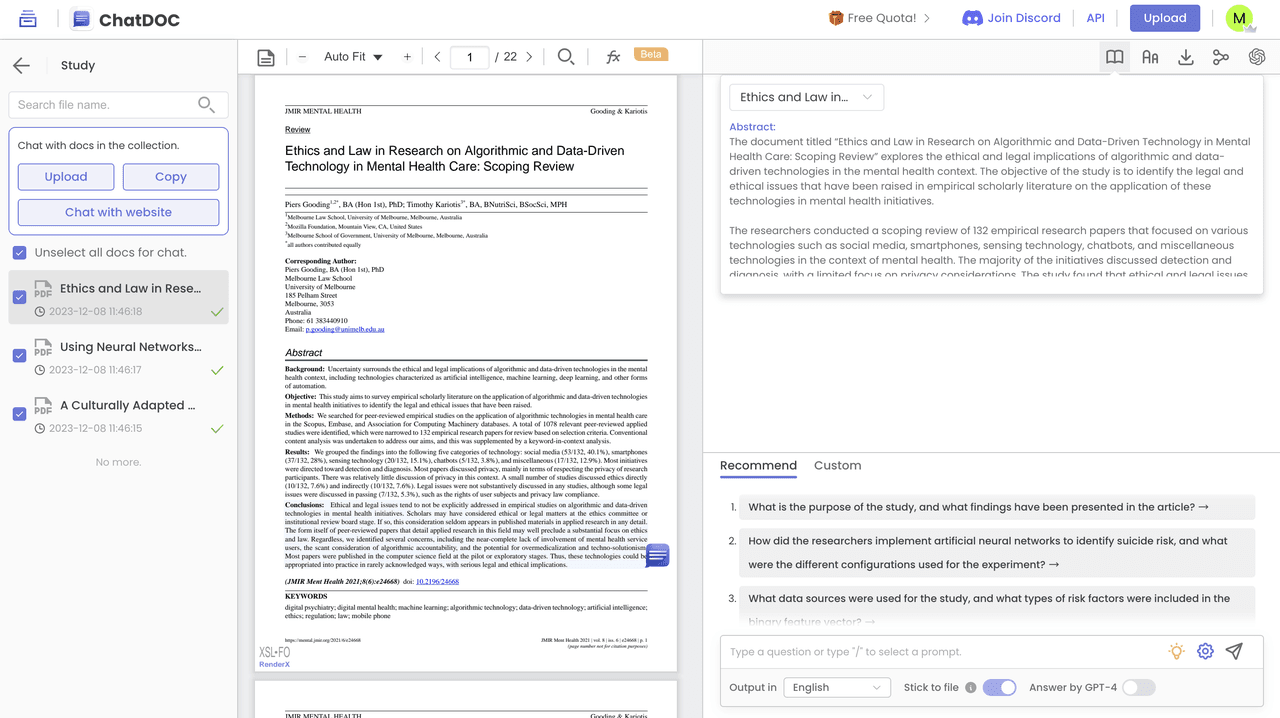Switch to the Custom tab
1280x718 pixels.
coord(837,465)
